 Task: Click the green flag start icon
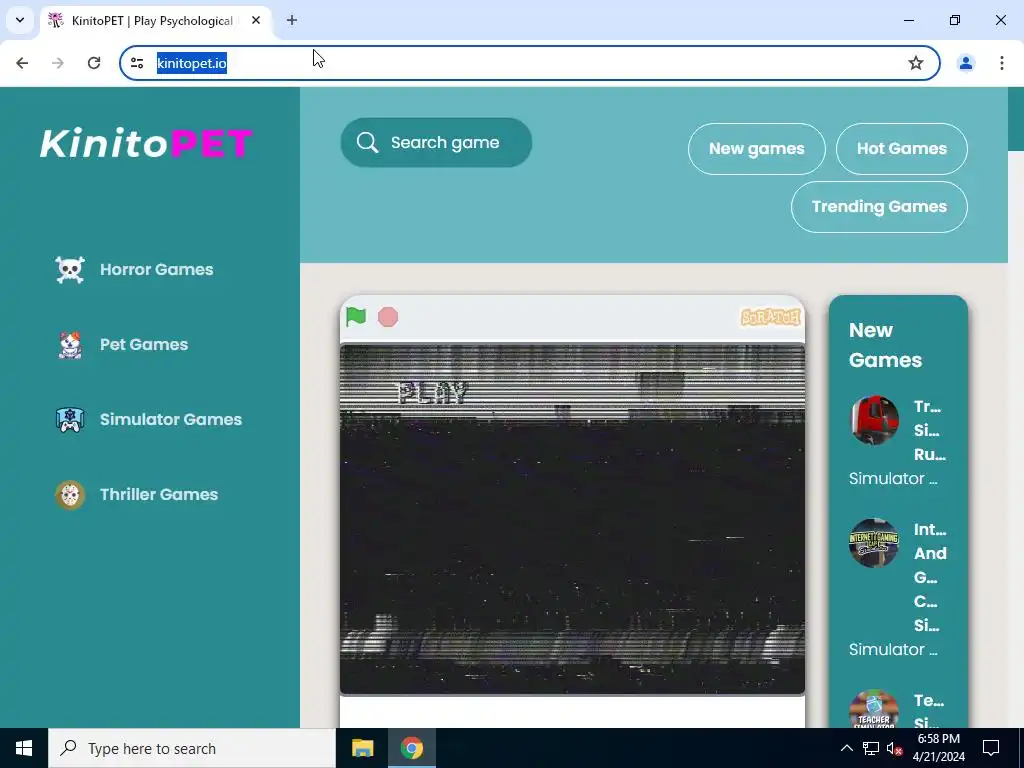pyautogui.click(x=356, y=317)
